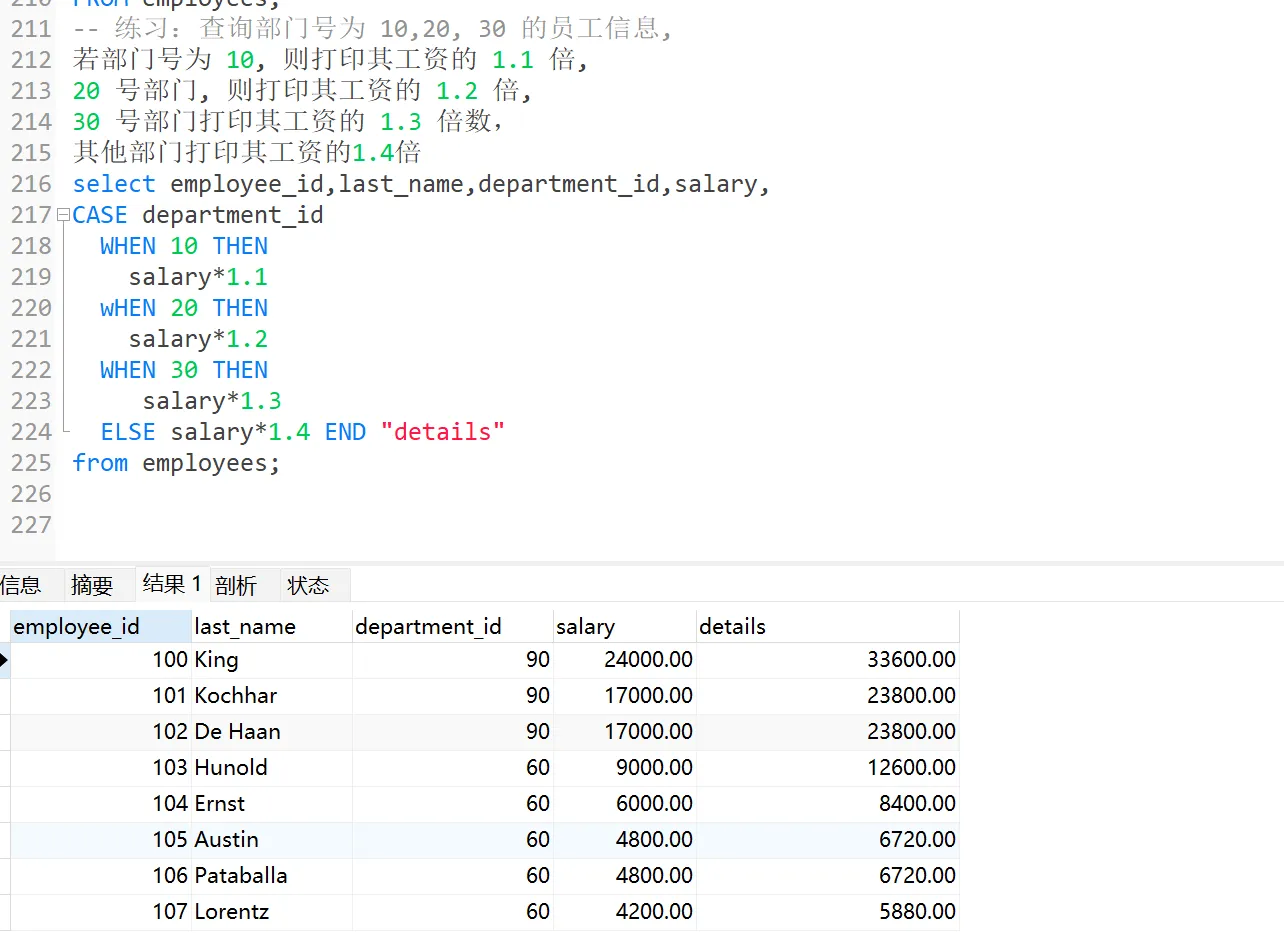Click the select keyword on line 216

point(114,184)
